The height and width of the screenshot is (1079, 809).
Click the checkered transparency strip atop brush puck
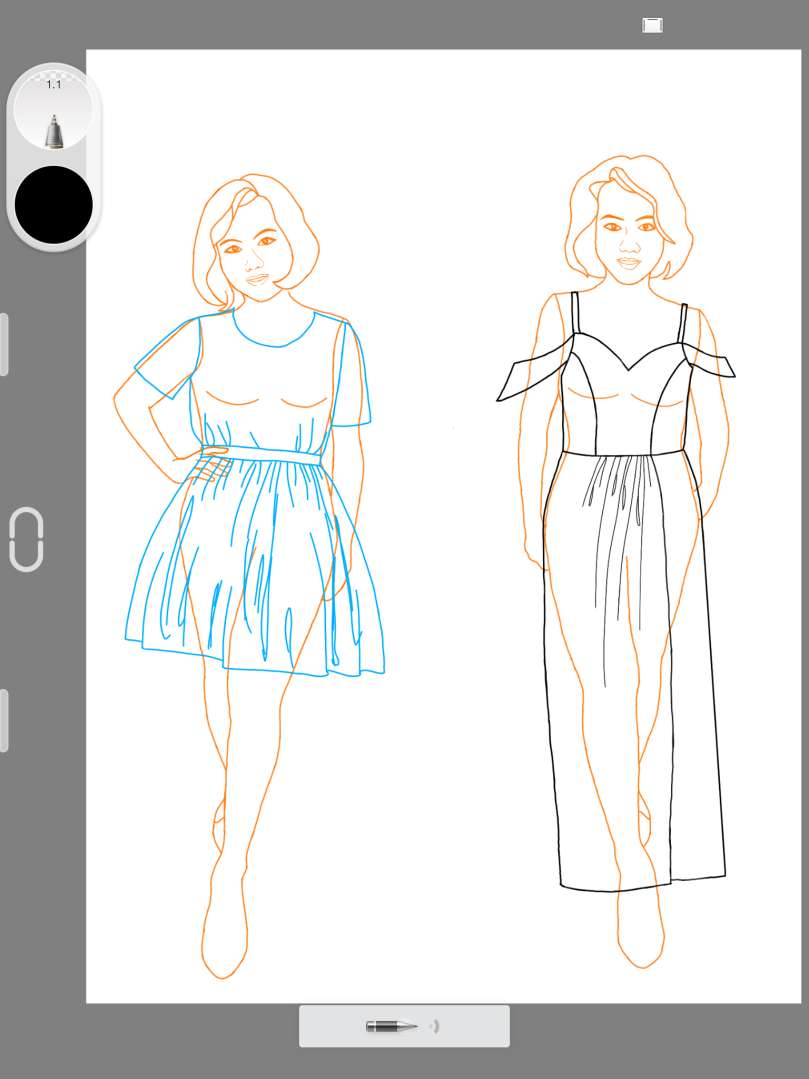(54, 76)
